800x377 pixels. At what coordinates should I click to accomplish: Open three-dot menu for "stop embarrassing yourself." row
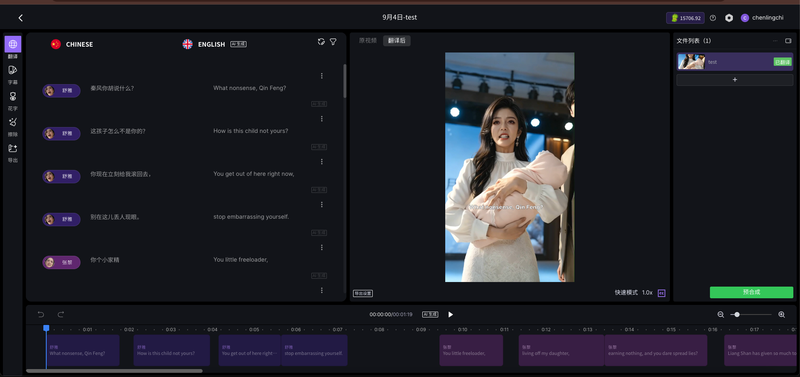tap(321, 205)
